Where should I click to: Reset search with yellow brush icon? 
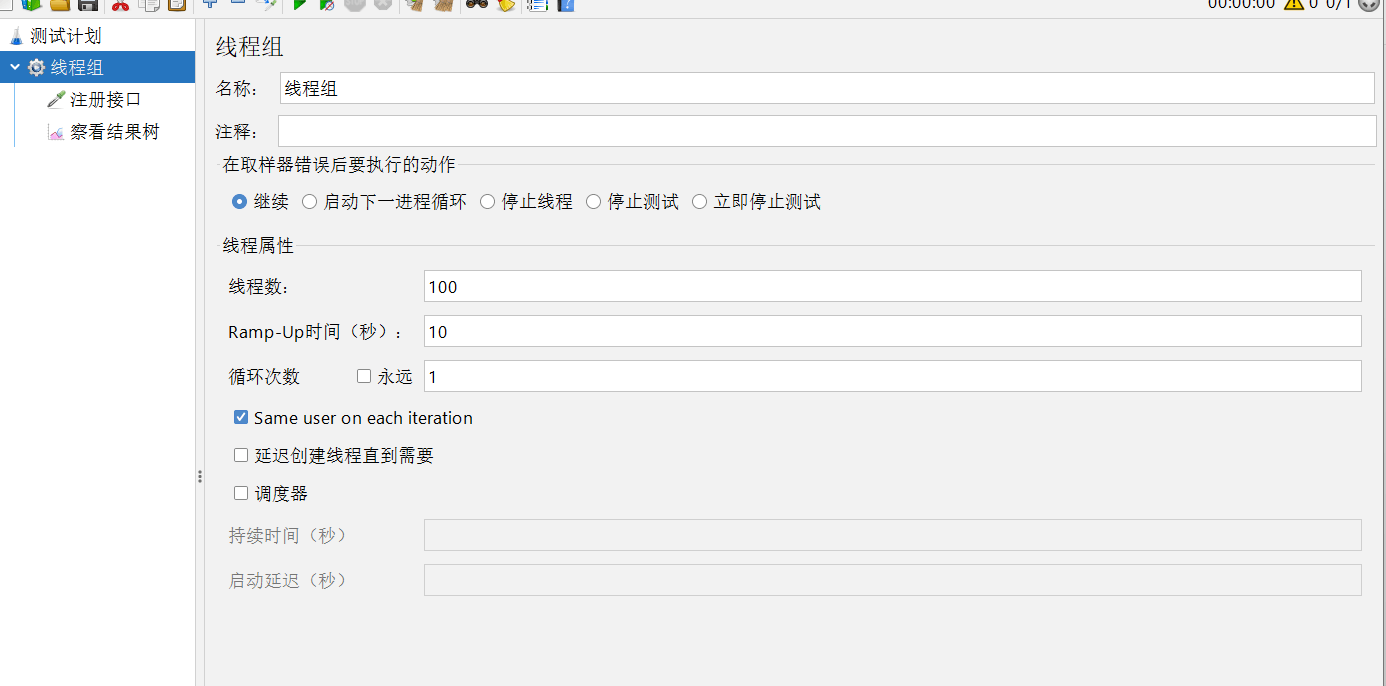click(506, 4)
